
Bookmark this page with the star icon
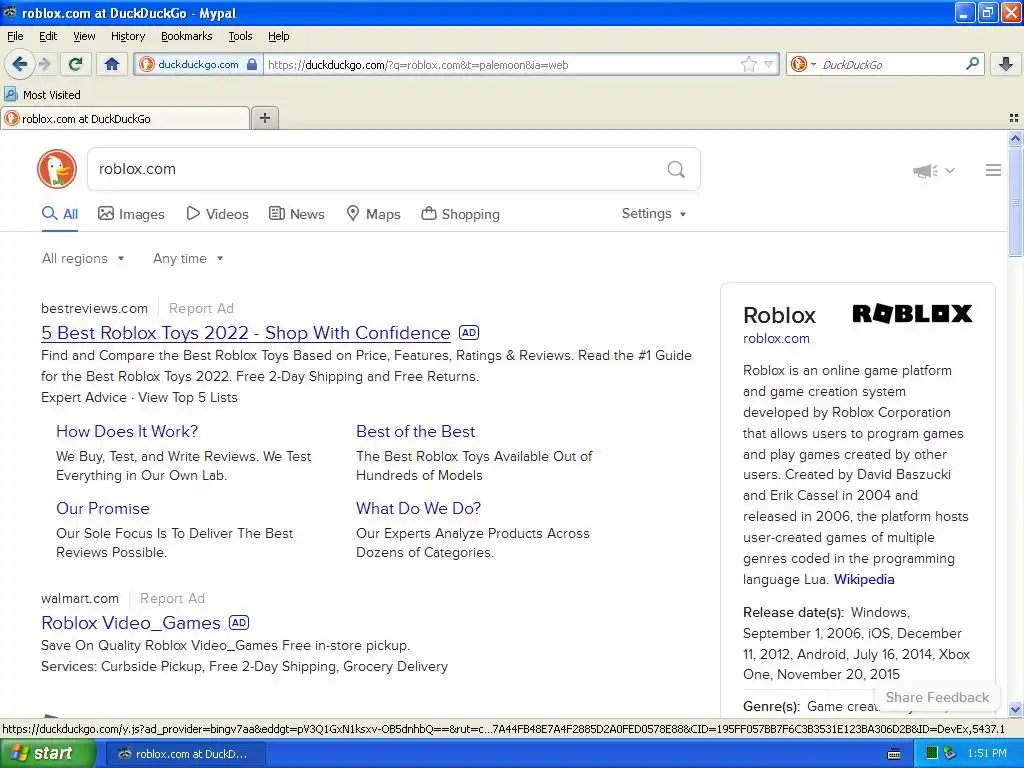[748, 65]
